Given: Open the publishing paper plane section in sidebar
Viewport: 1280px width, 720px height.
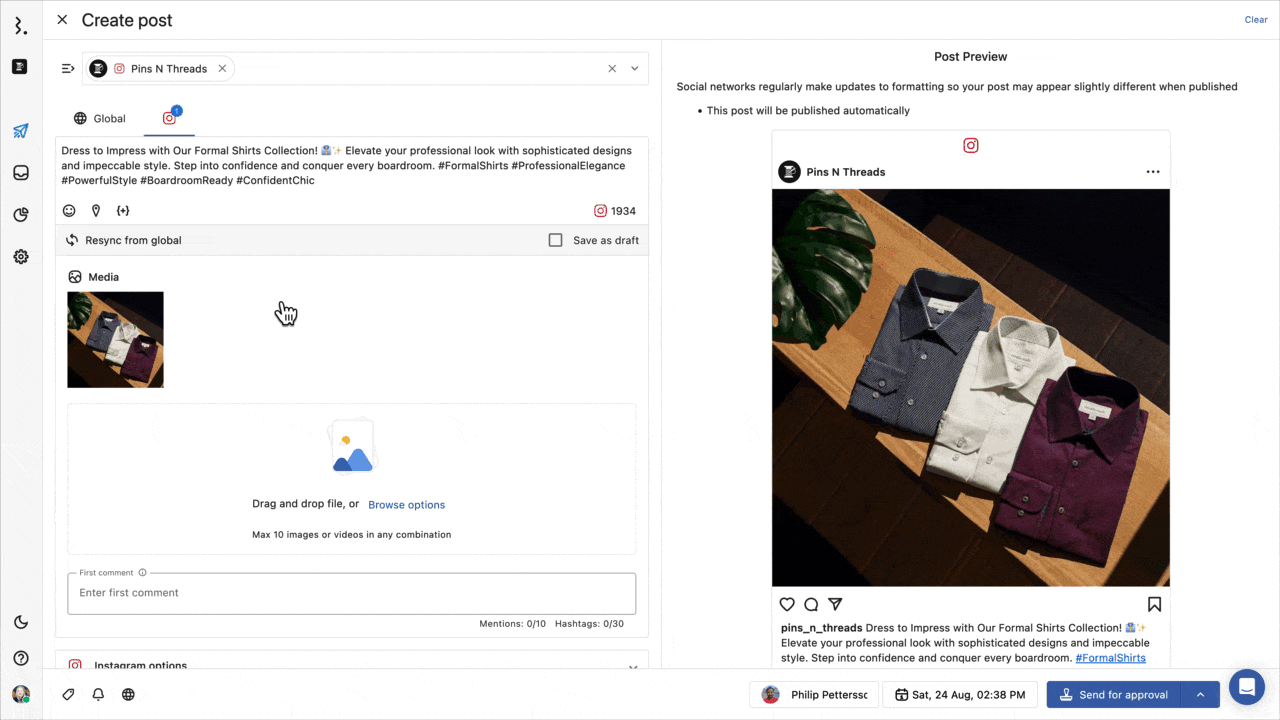Looking at the screenshot, I should pyautogui.click(x=20, y=130).
